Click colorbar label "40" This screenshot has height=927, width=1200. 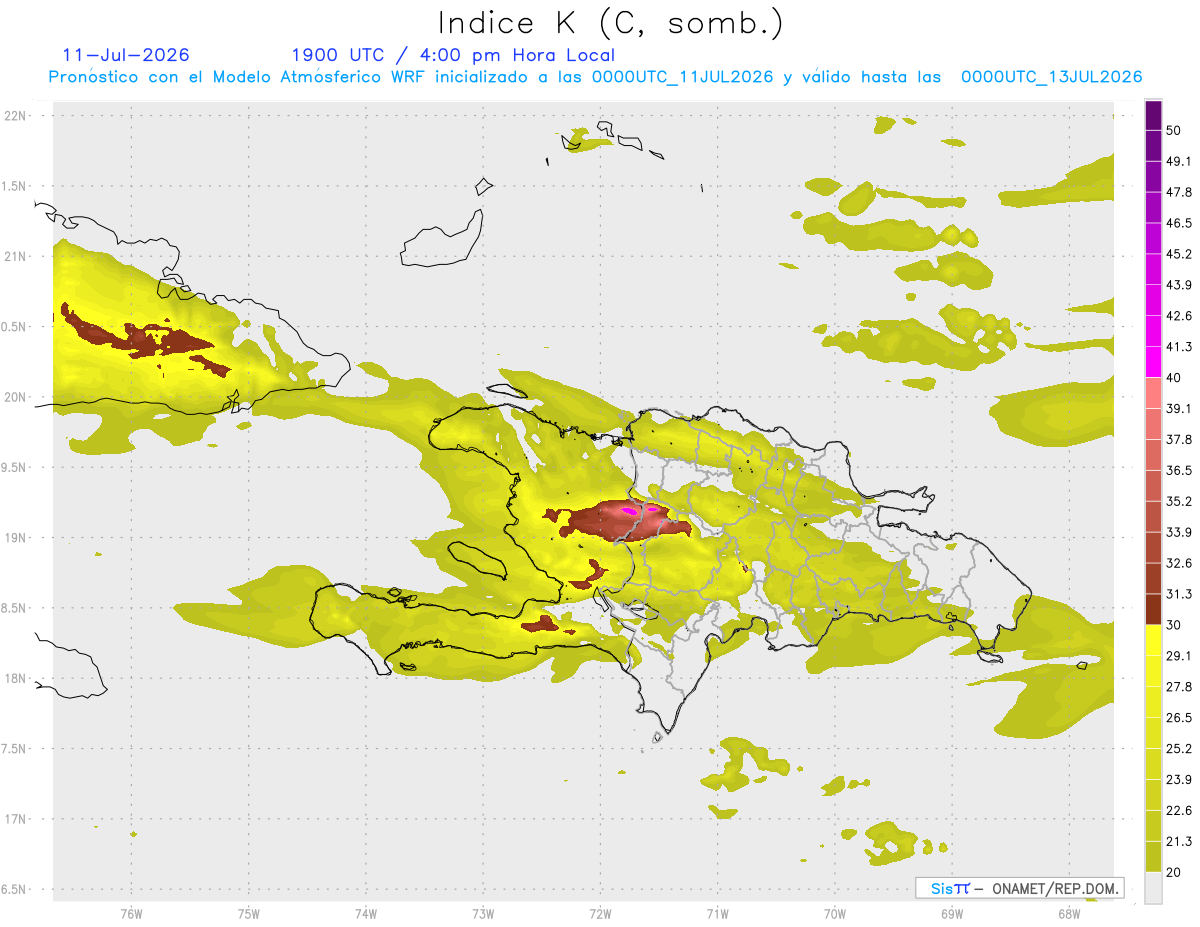pos(1176,378)
